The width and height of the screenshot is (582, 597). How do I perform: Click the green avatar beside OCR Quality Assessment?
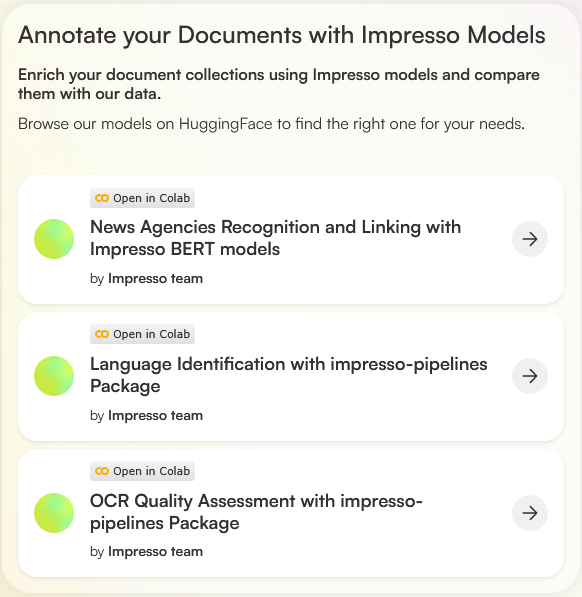coord(54,513)
